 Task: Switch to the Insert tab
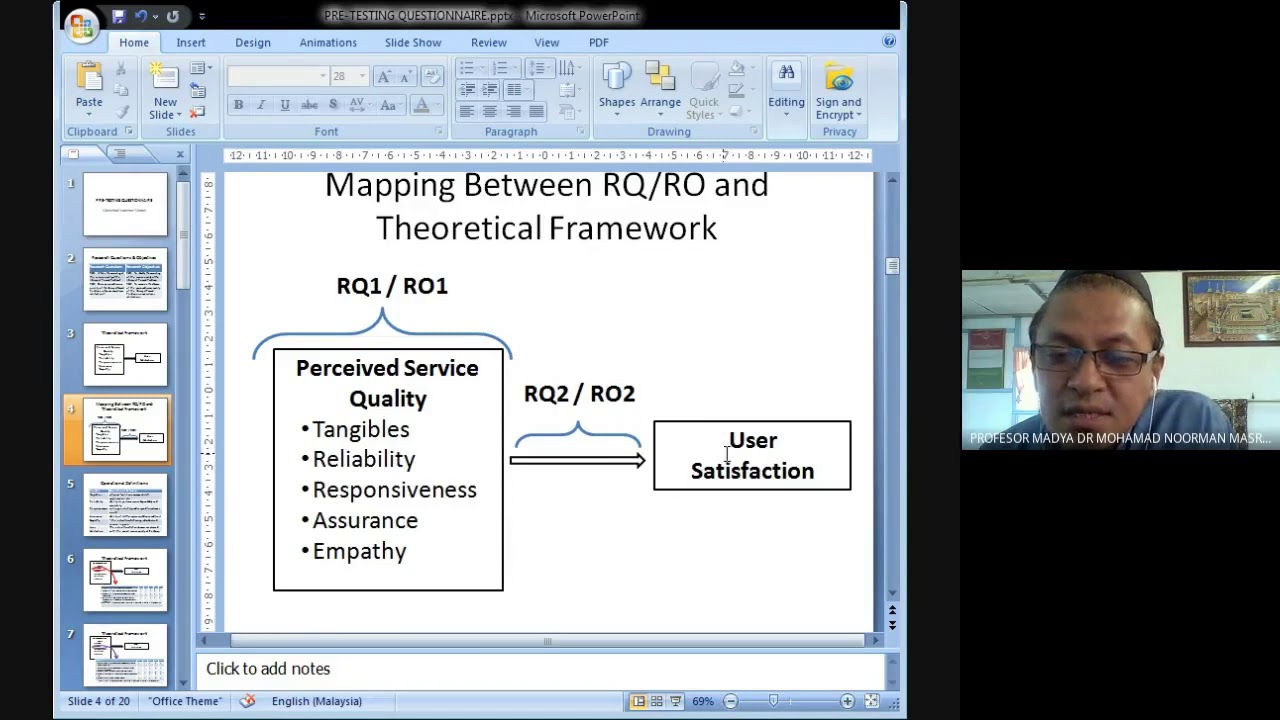[x=191, y=42]
